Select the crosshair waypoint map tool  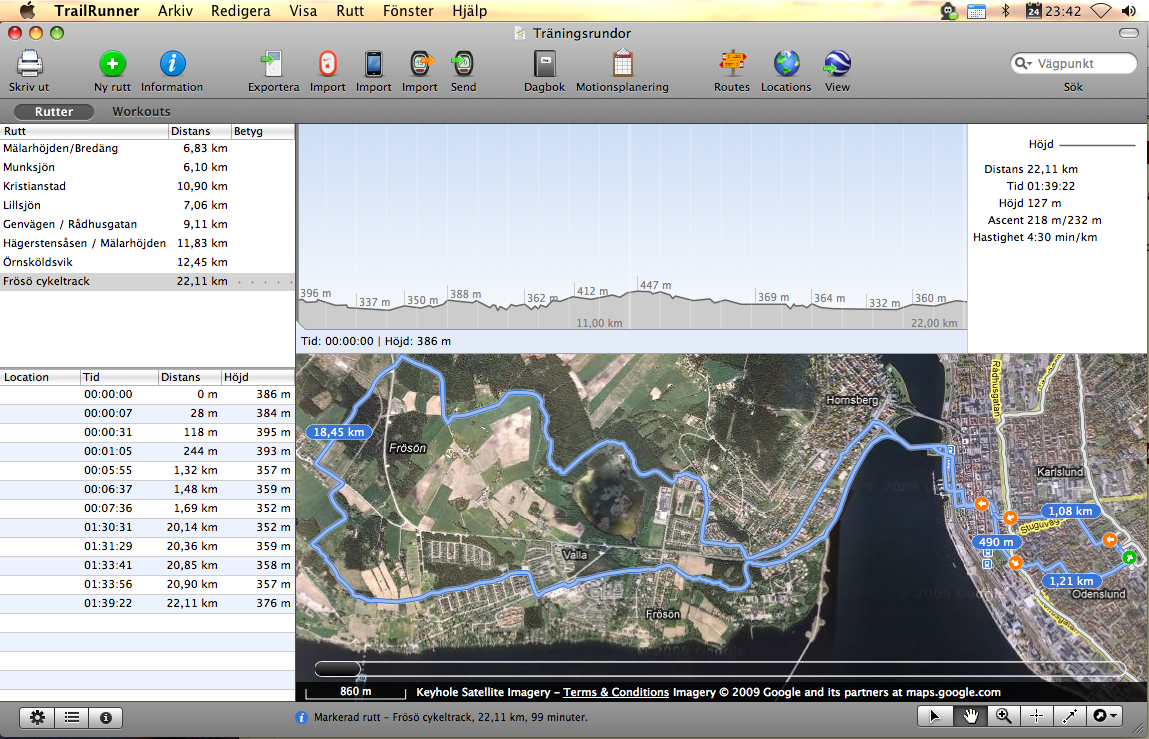(1037, 716)
